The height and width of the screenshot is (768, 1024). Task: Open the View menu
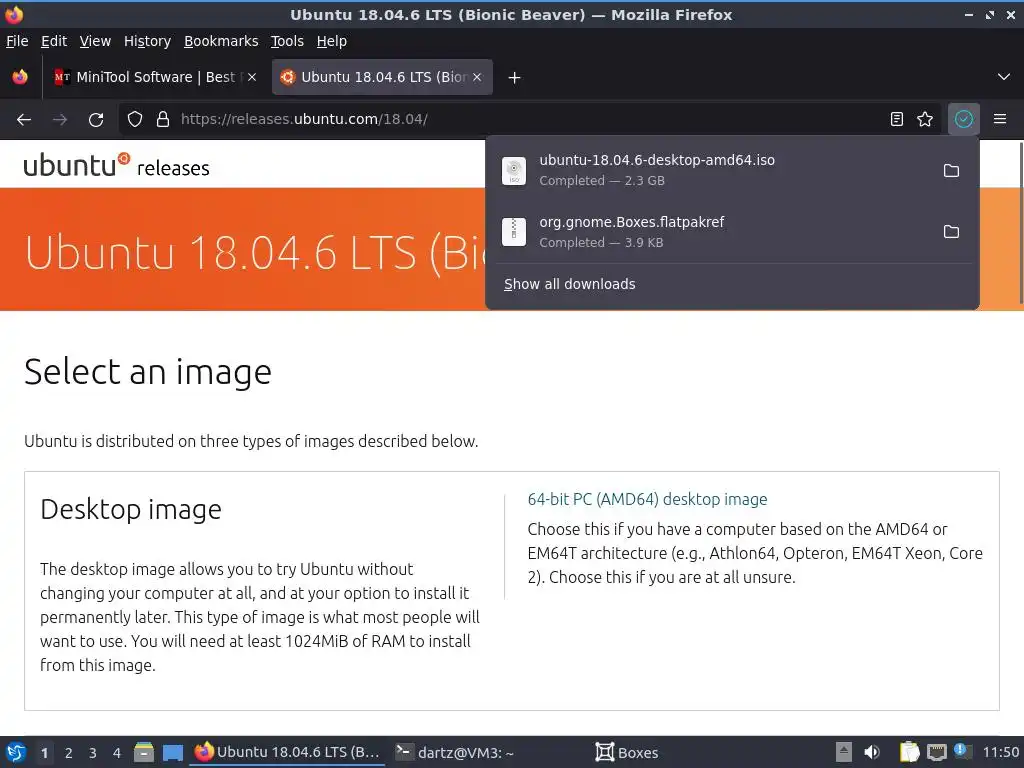click(x=95, y=41)
